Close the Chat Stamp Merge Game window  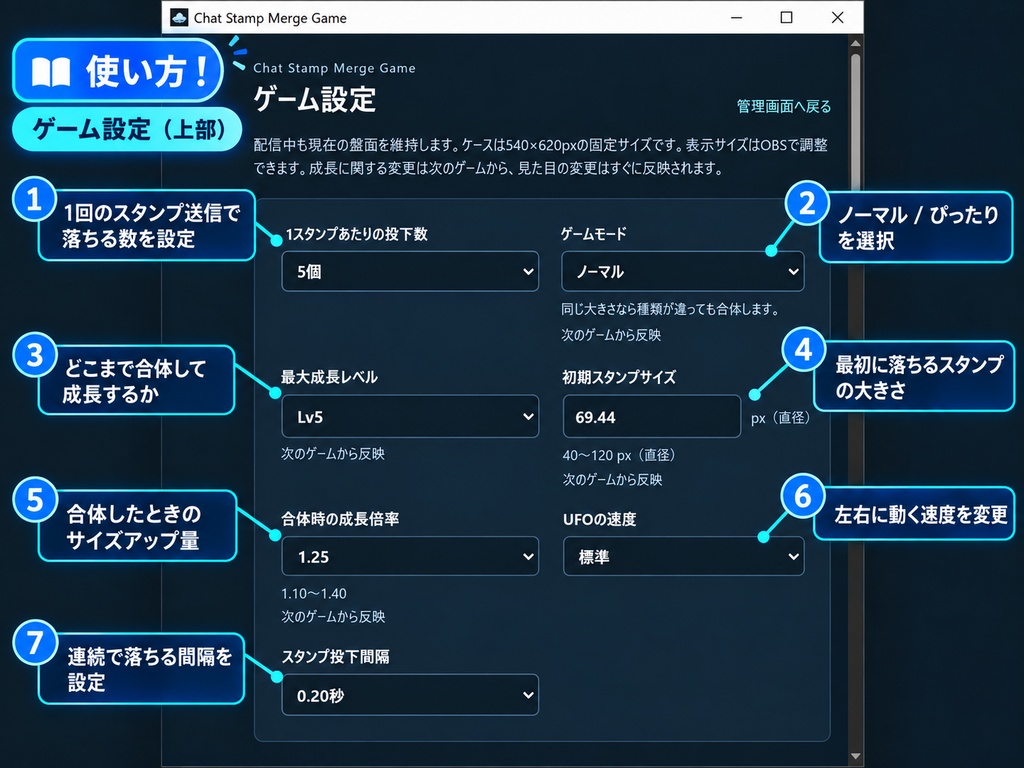coord(838,18)
